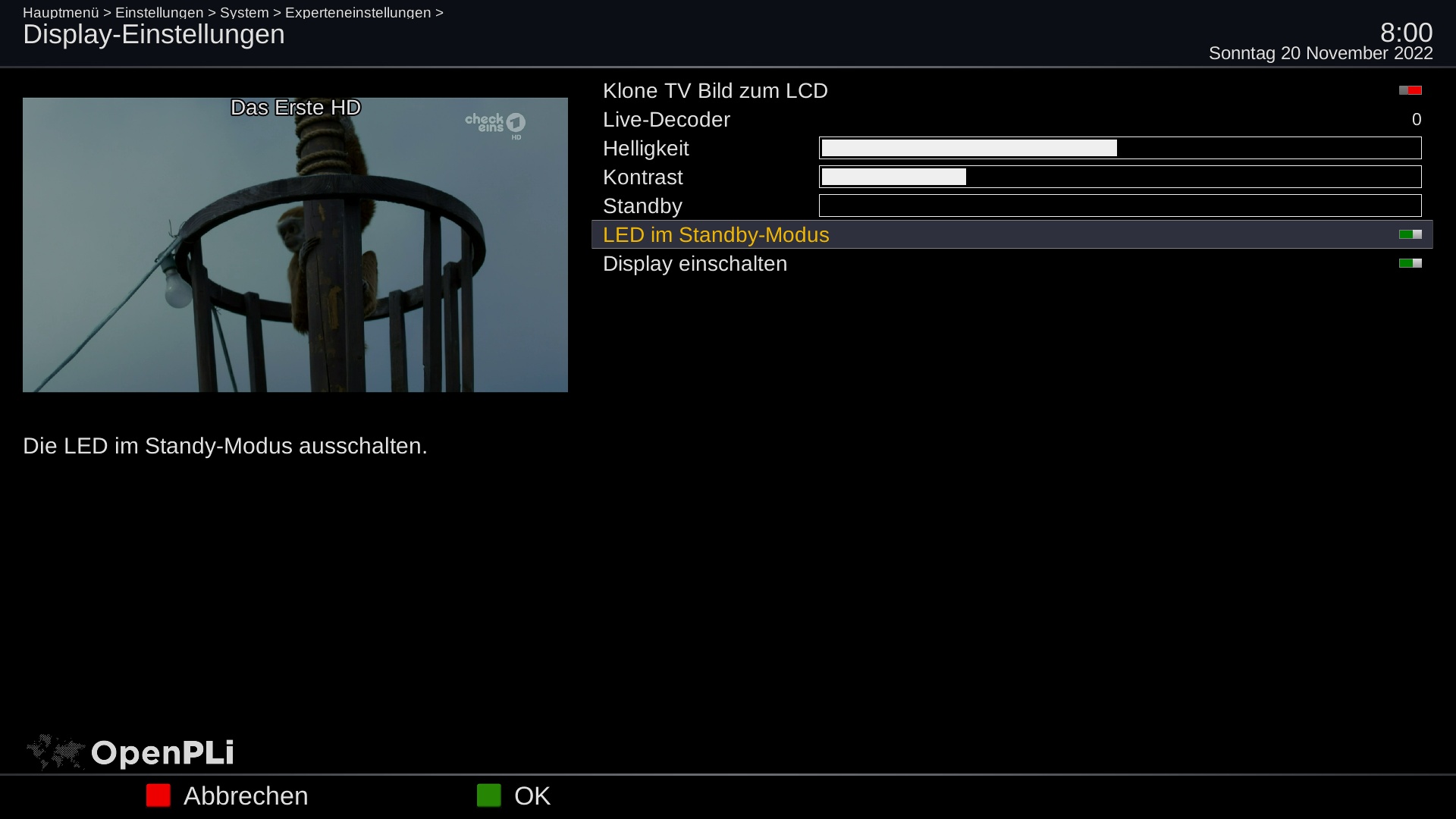Change the Live-Decoder value 0
Viewport: 1456px width, 819px height.
[1416, 120]
